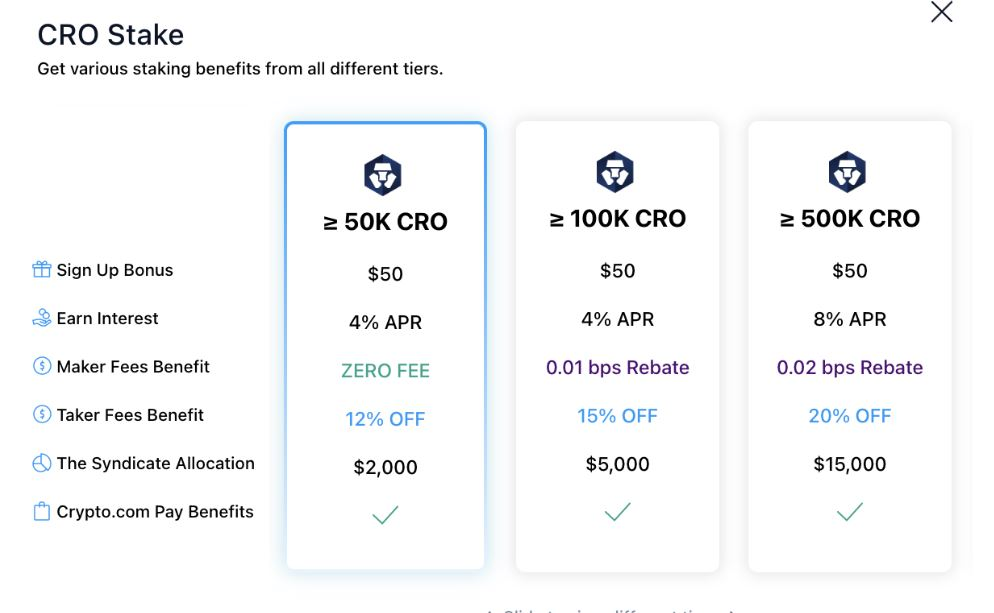Select the ≥ 500K CRO tier heading
Viewport: 994px width, 613px height.
coord(849,219)
